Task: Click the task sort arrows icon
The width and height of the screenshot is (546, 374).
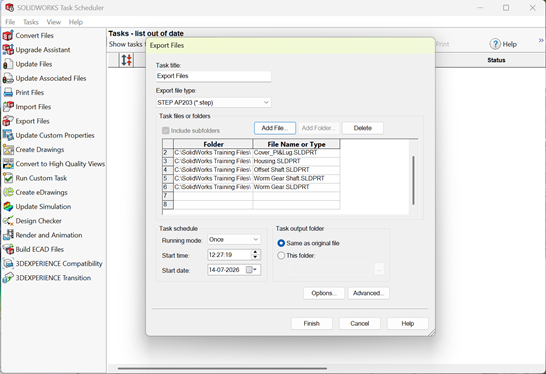Action: tap(126, 60)
